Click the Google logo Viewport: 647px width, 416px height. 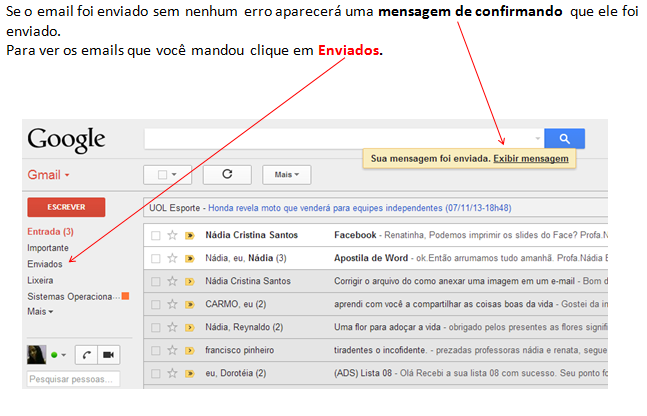(66, 139)
